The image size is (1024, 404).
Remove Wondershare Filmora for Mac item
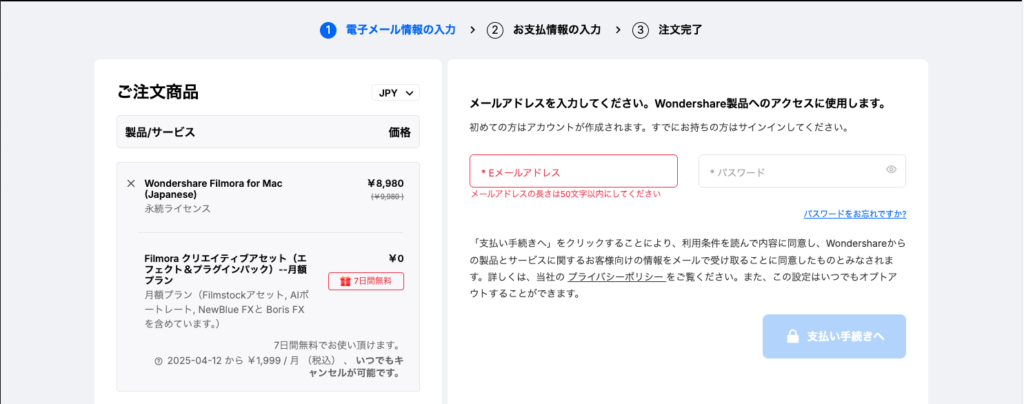(131, 183)
